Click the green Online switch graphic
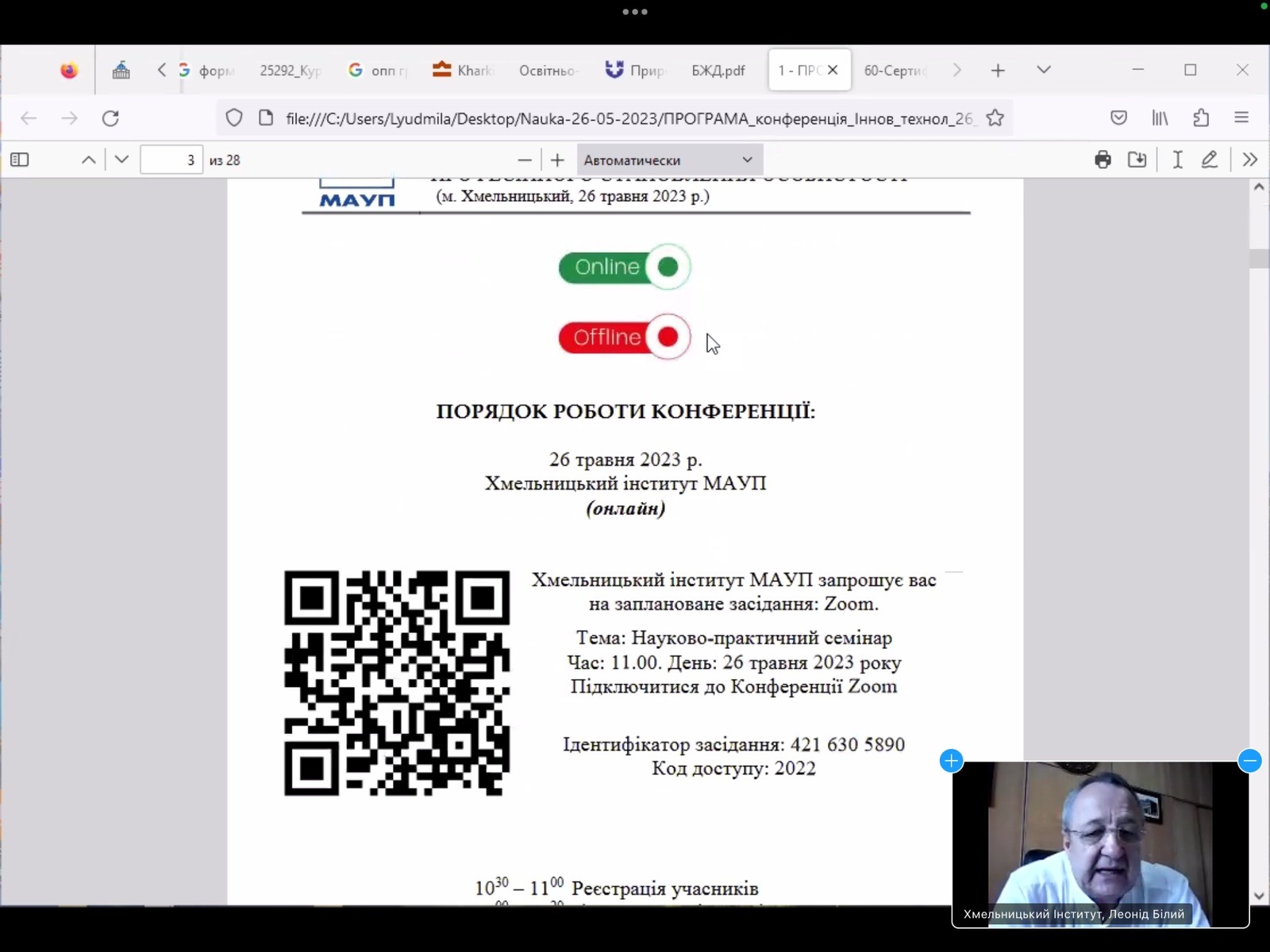This screenshot has height=952, width=1270. click(x=624, y=267)
